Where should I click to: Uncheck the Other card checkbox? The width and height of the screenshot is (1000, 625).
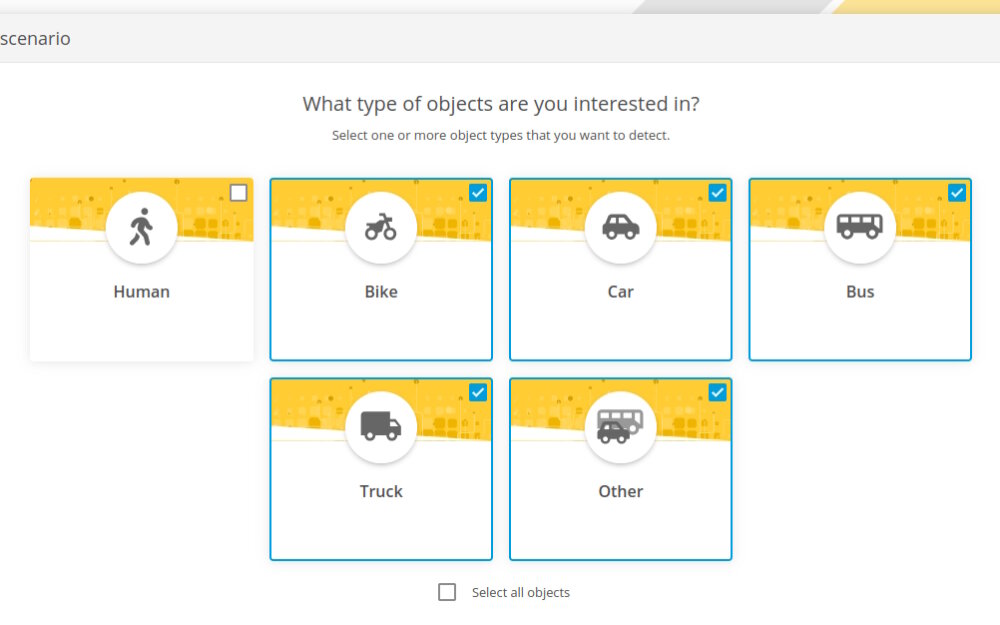(x=717, y=392)
